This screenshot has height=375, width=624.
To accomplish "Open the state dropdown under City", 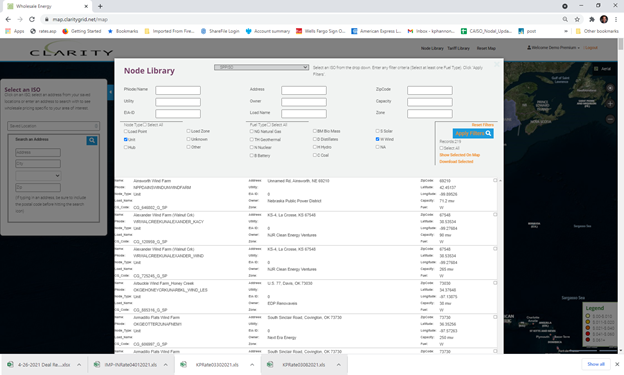I will pos(38,176).
